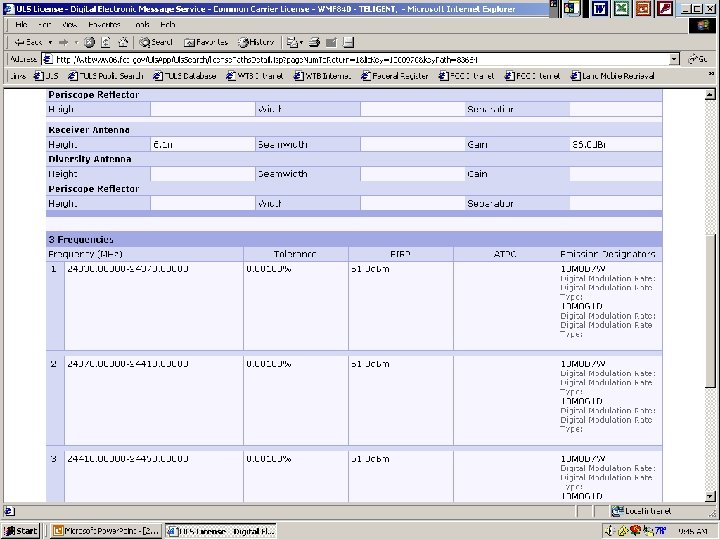Open the WTB Intranet link
The image size is (720, 540).
click(255, 76)
